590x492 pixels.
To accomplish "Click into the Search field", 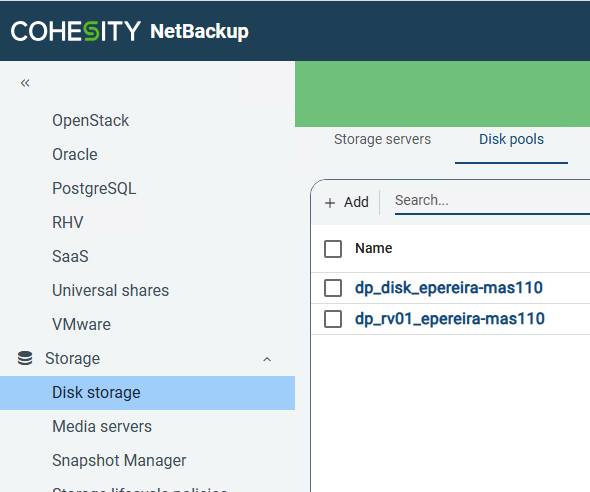I will click(492, 200).
